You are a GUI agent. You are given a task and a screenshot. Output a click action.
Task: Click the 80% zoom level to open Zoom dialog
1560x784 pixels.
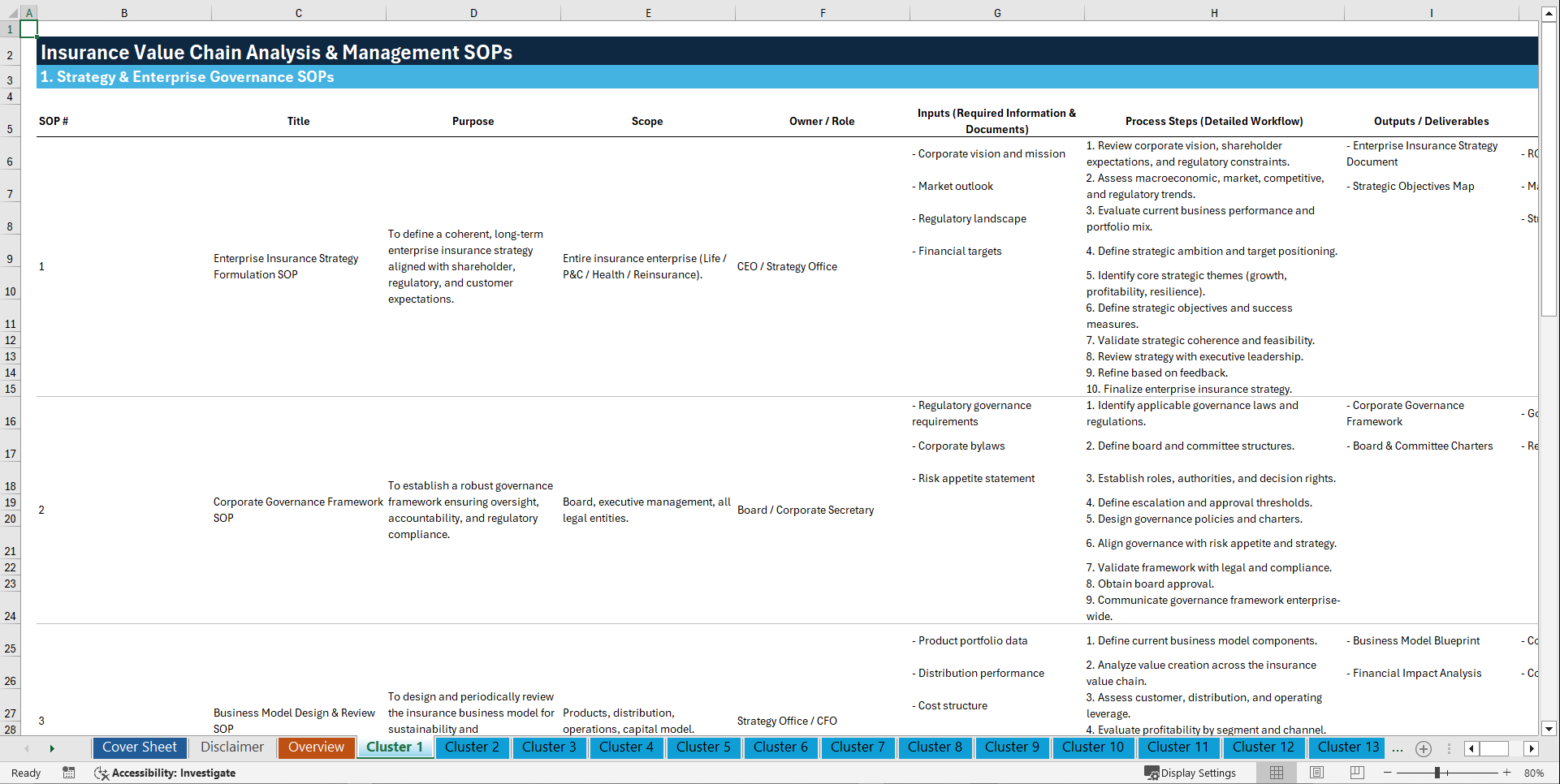tap(1535, 773)
